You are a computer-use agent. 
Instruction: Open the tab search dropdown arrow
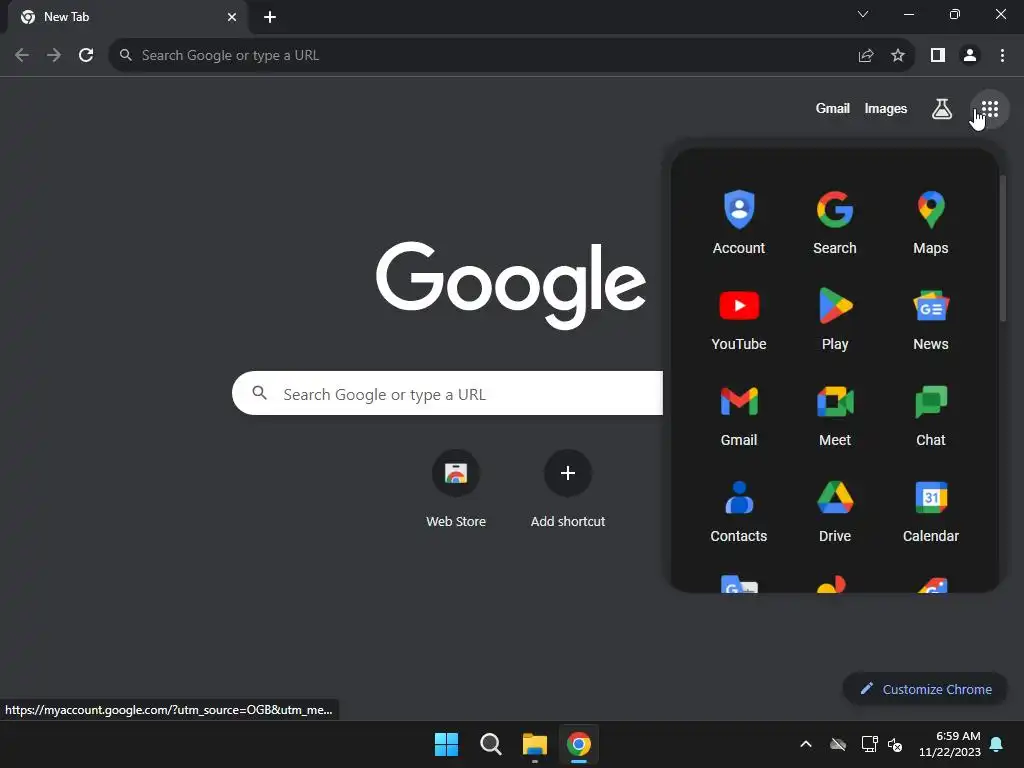tap(863, 14)
